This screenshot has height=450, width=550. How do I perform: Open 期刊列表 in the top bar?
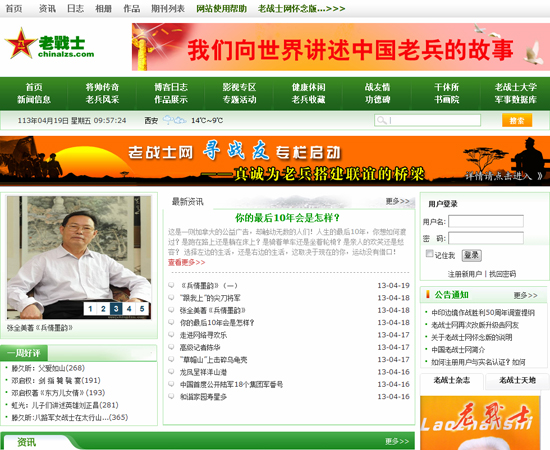click(x=168, y=8)
